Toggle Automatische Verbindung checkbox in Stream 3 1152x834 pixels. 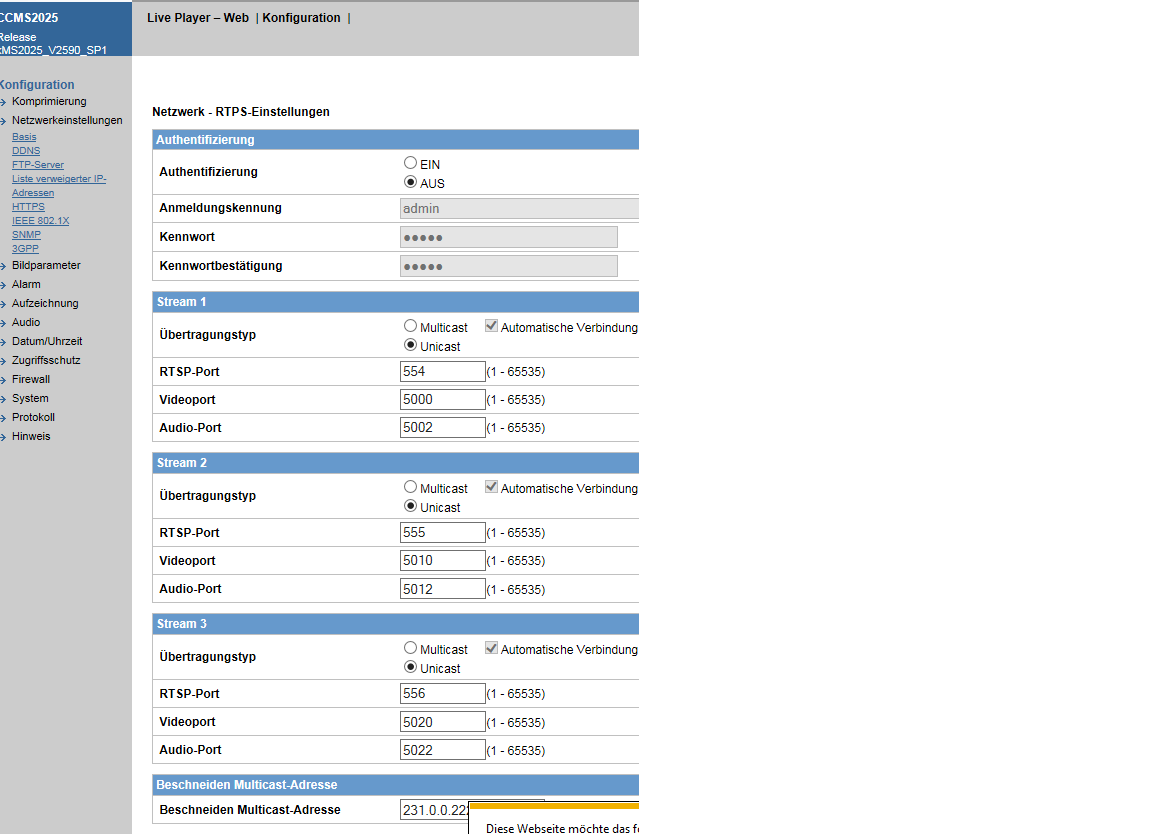pyautogui.click(x=491, y=649)
